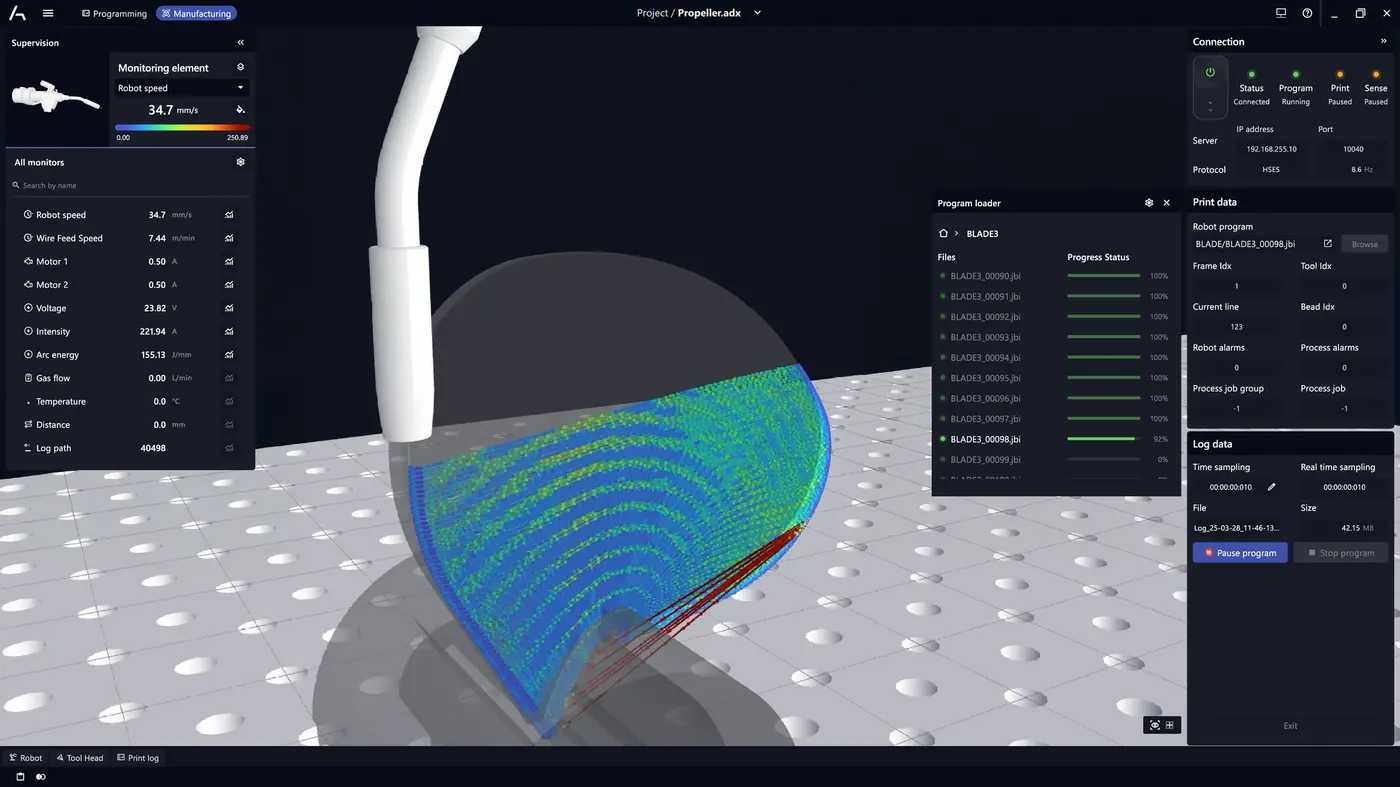Toggle the connection power button
Screen dimensions: 1400x787
pos(1210,73)
